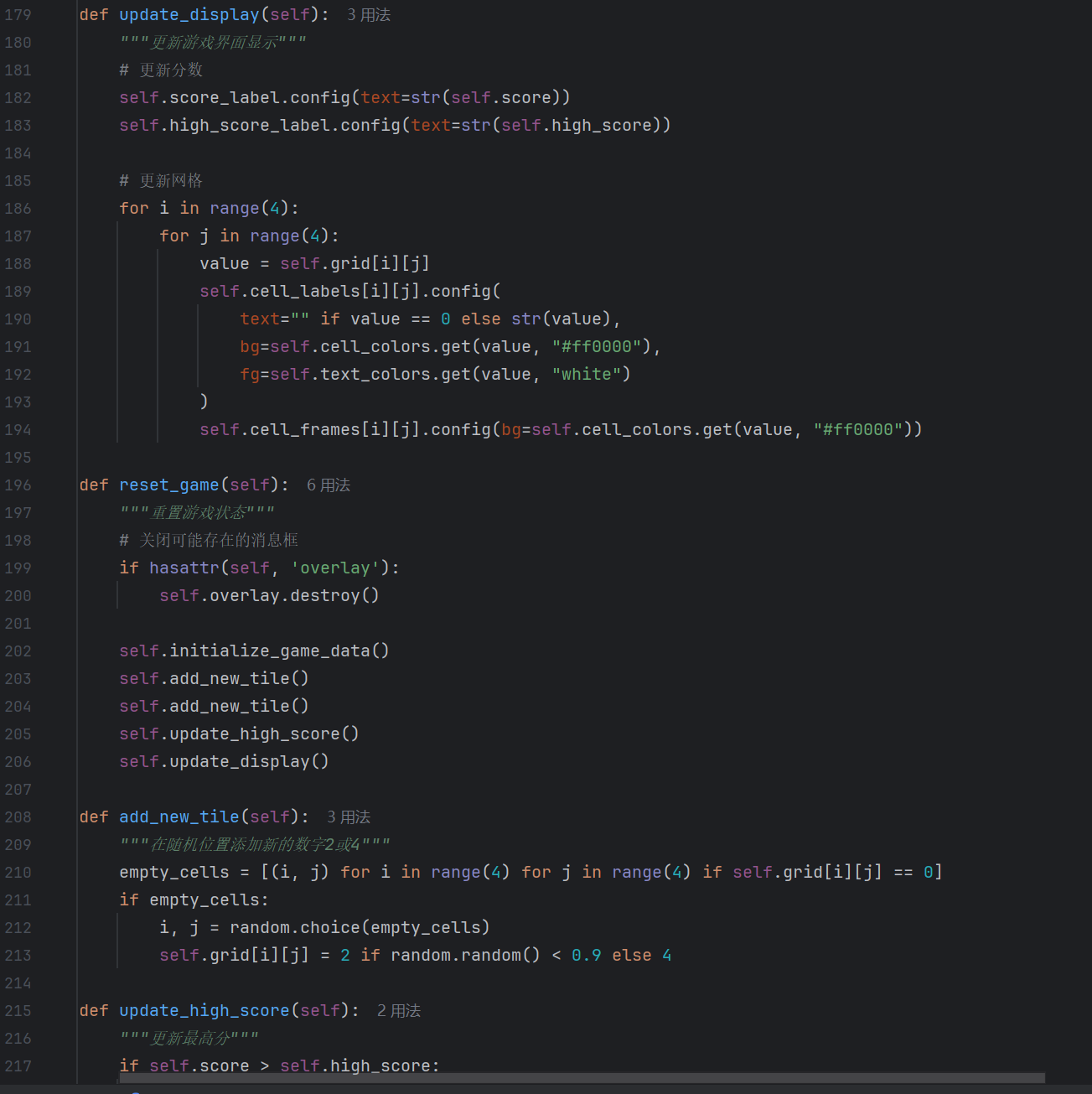Click the comment "# 关闭可能存在的消息框"
Image resolution: width=1092 pixels, height=1094 pixels.
point(209,541)
